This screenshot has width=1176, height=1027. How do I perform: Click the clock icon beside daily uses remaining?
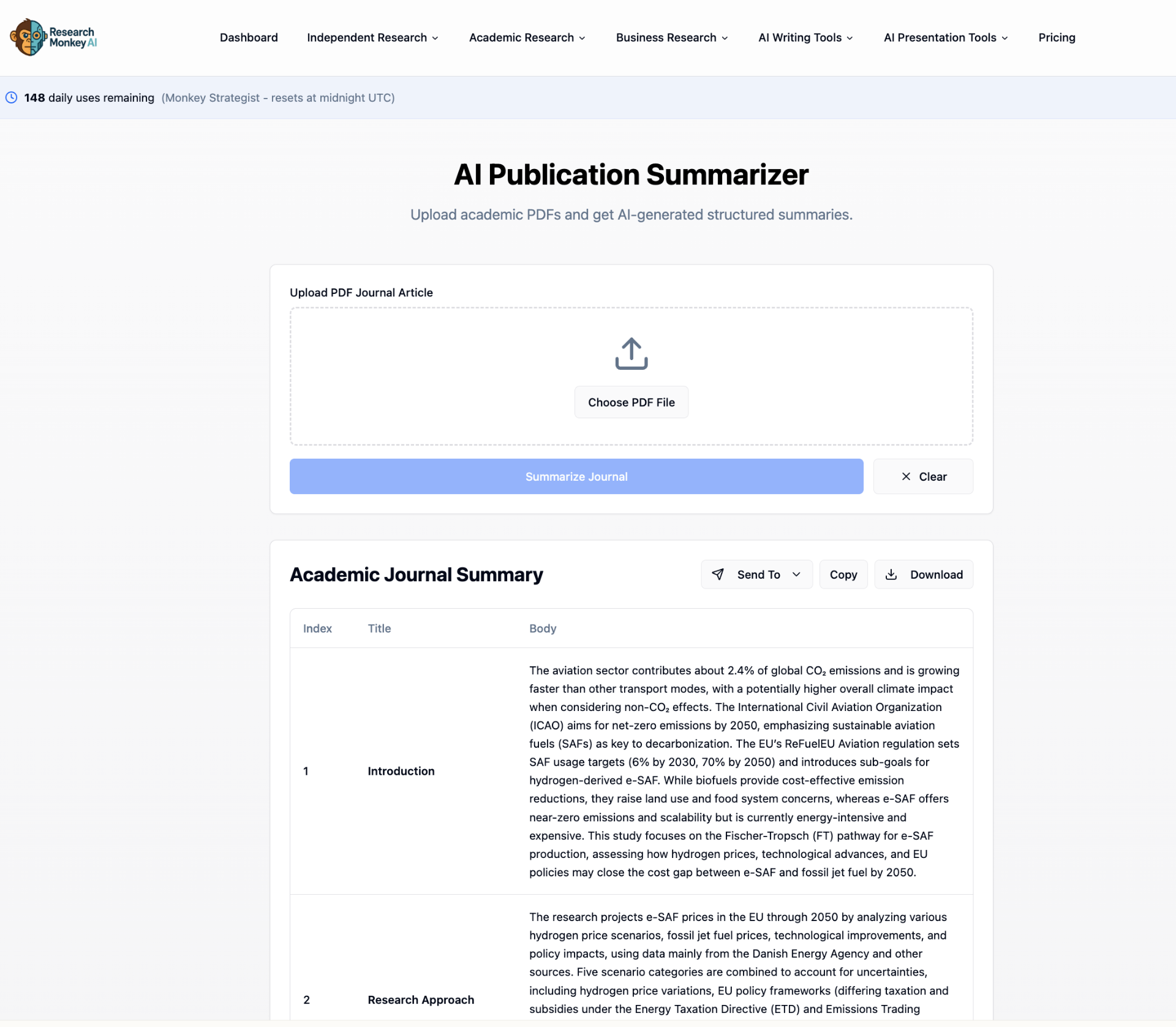[x=11, y=97]
